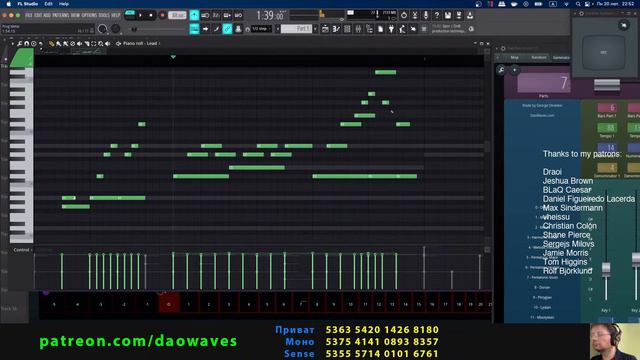This screenshot has width=640, height=360.
Task: Toggle the auto-scroll arrow button
Action: [205, 29]
